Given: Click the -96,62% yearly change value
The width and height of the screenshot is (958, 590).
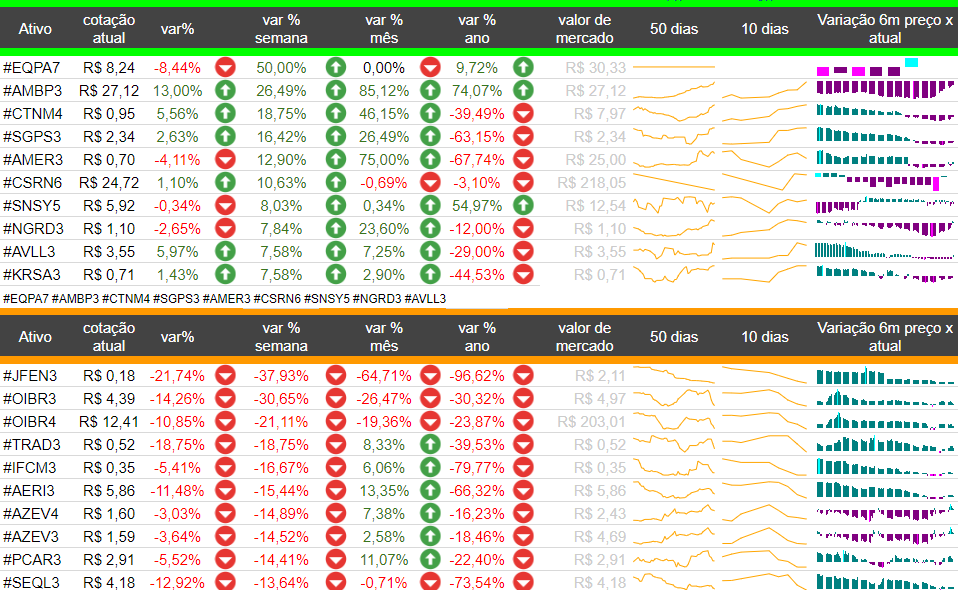Looking at the screenshot, I should click(477, 376).
